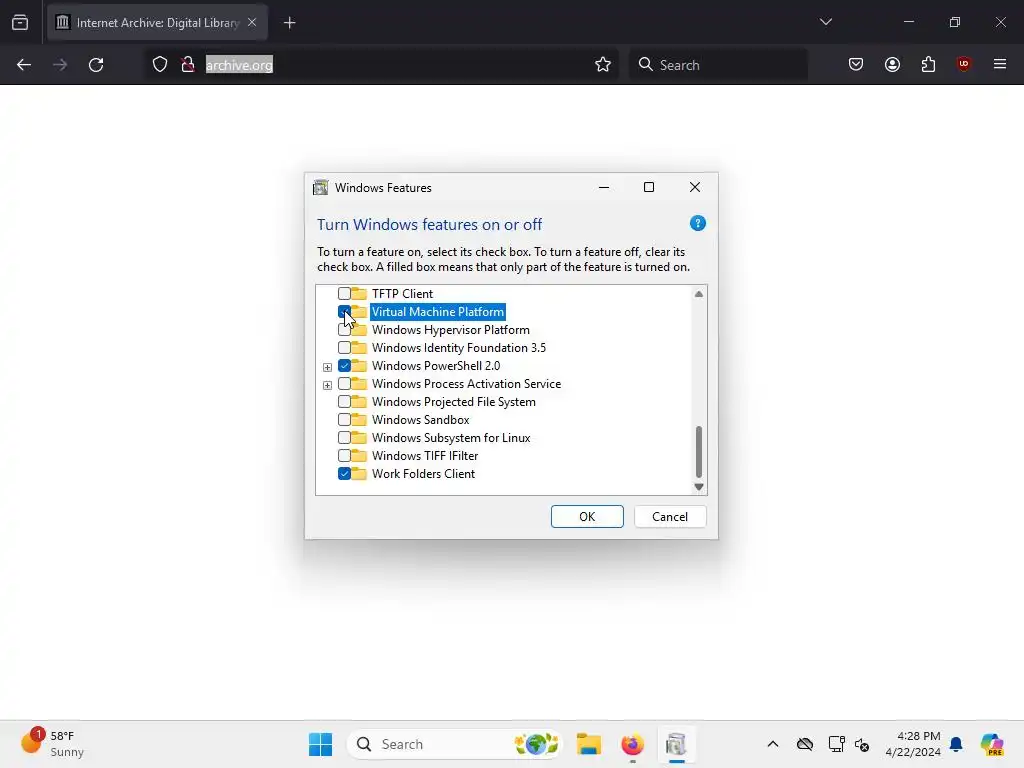Open the Firefox View icon
1024x768 pixels.
pos(20,23)
